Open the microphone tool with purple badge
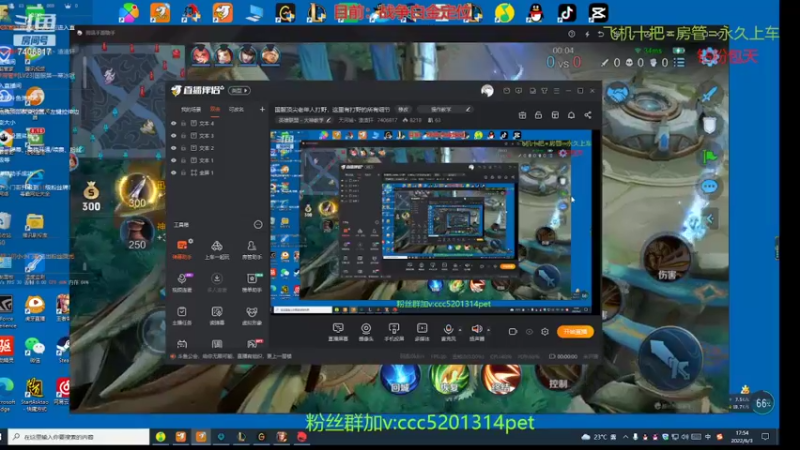Screen dimensions: 800x450 coord(182,282)
